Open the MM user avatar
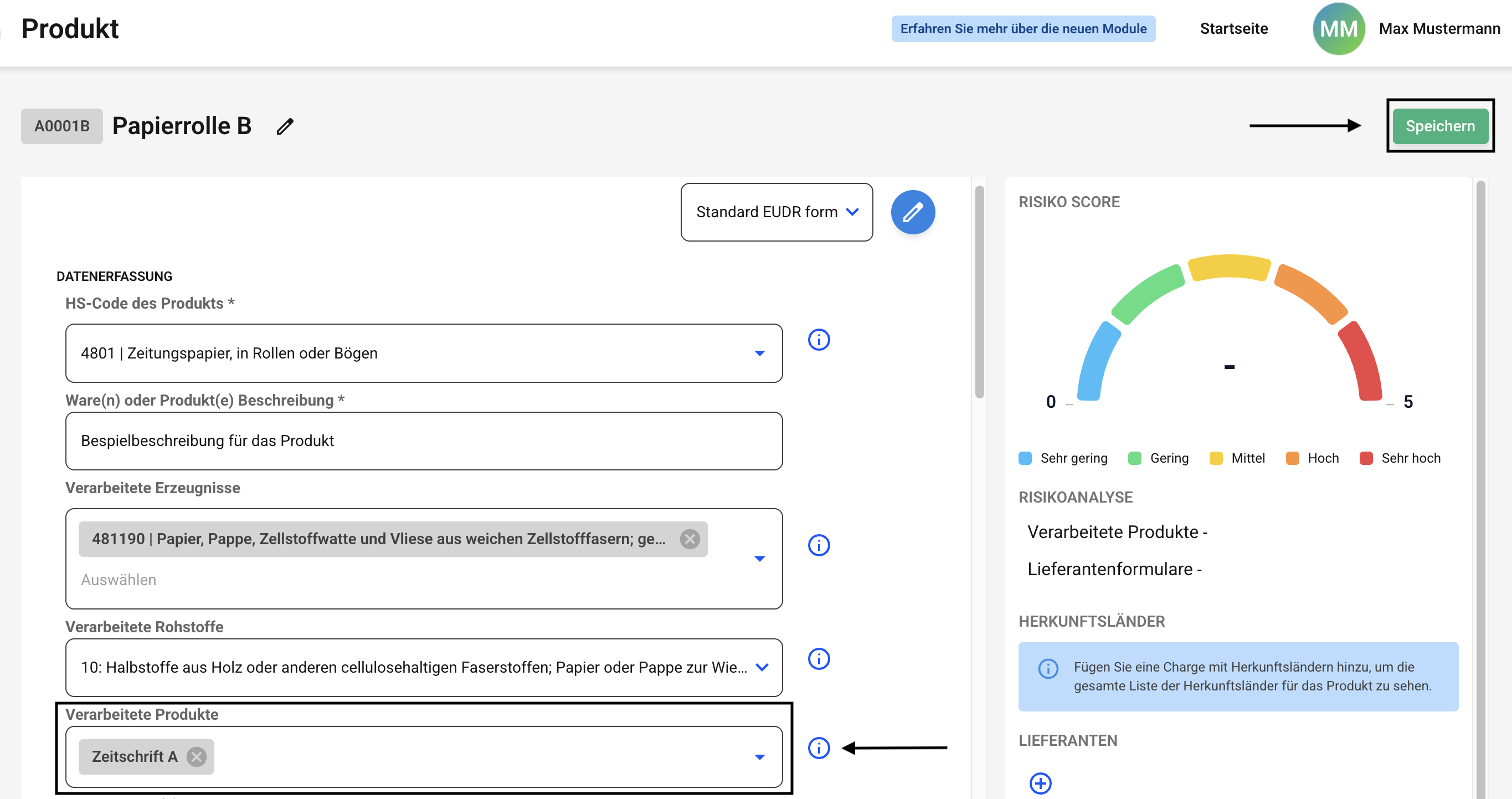 1338,28
